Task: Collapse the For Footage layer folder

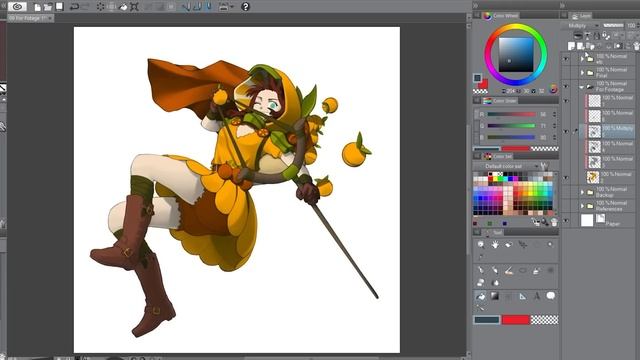Action: tap(582, 87)
